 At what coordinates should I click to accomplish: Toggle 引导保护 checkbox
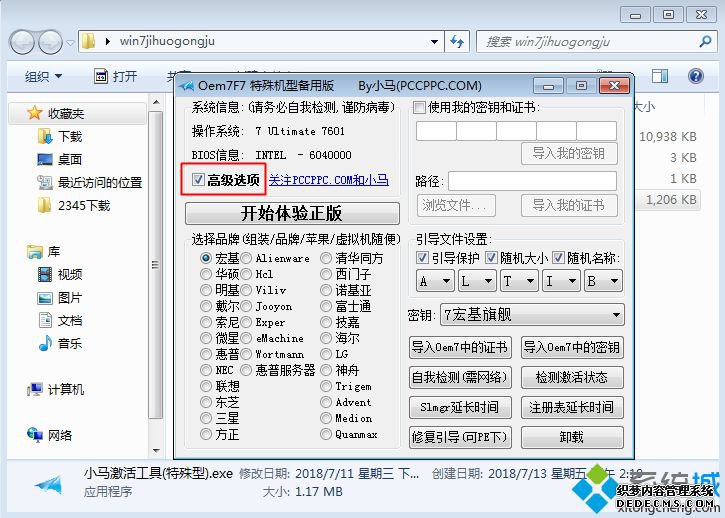[x=422, y=258]
